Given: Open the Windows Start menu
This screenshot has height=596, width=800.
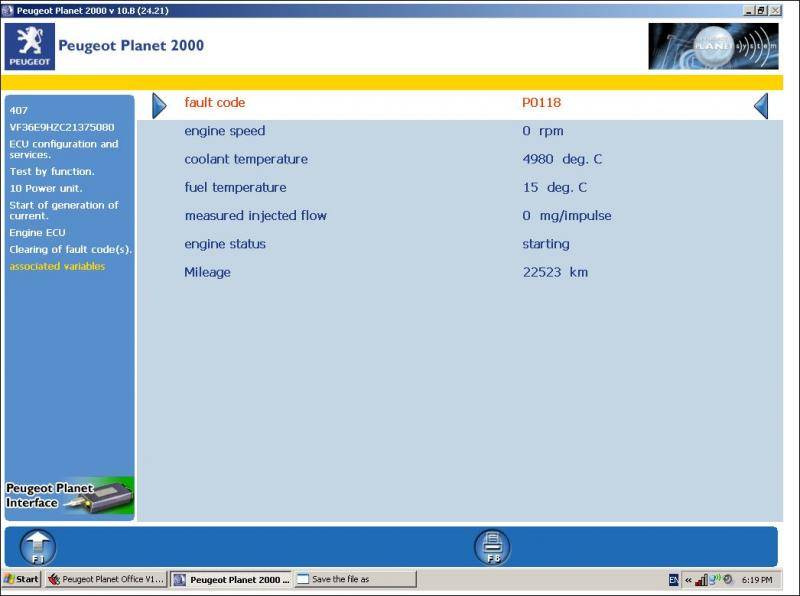Looking at the screenshot, I should click(21, 579).
